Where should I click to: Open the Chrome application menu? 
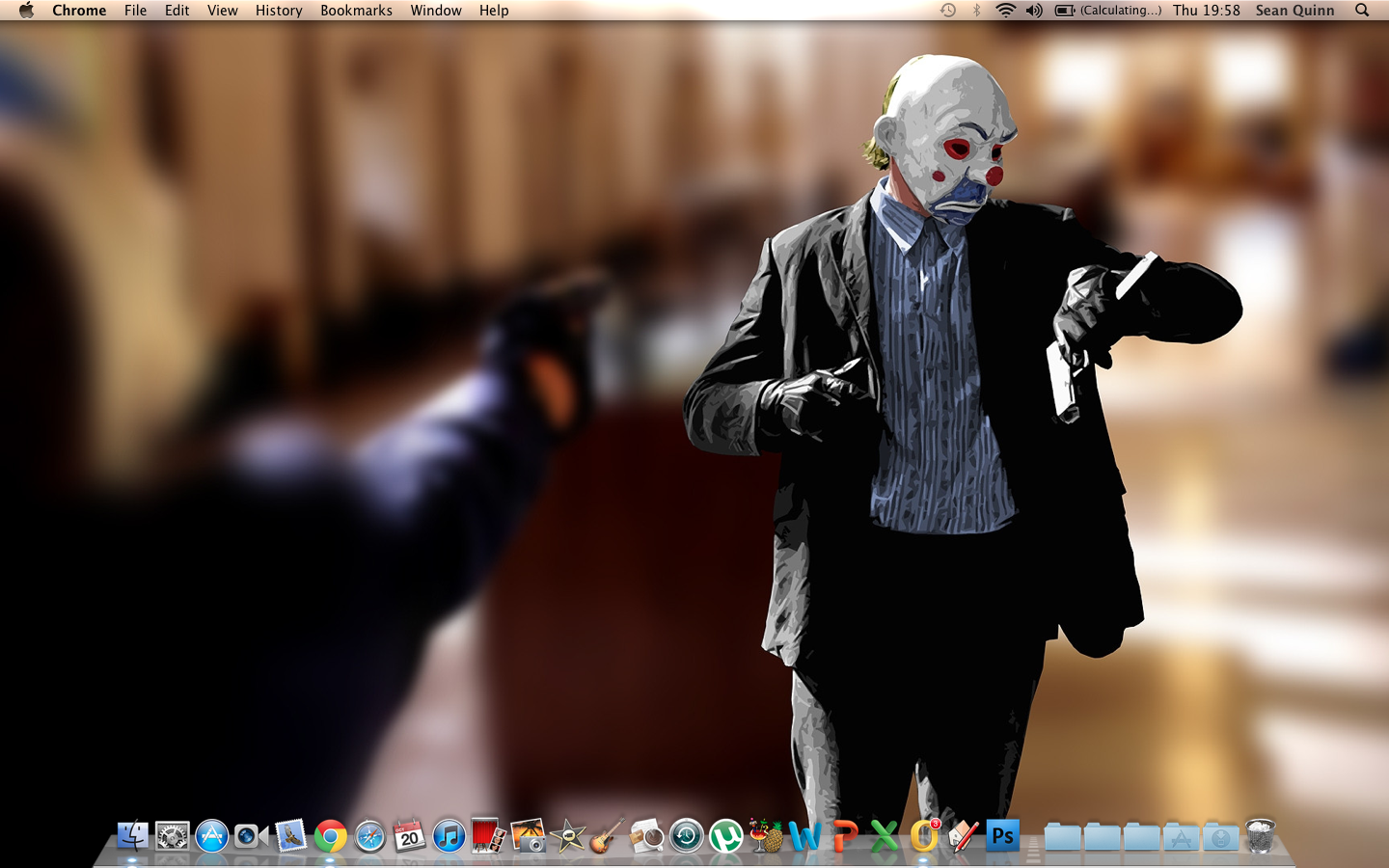point(79,11)
